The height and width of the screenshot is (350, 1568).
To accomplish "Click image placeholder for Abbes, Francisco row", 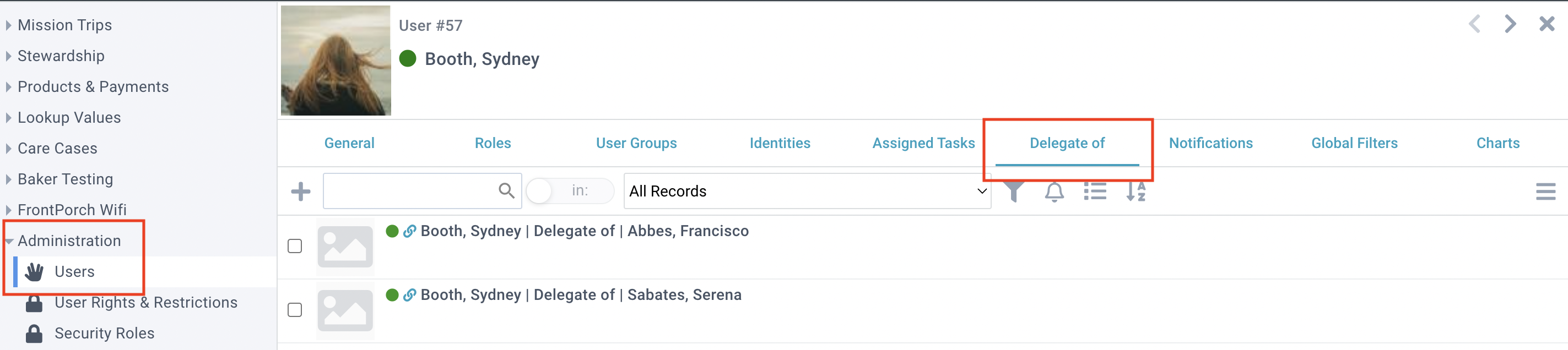I will tap(344, 247).
